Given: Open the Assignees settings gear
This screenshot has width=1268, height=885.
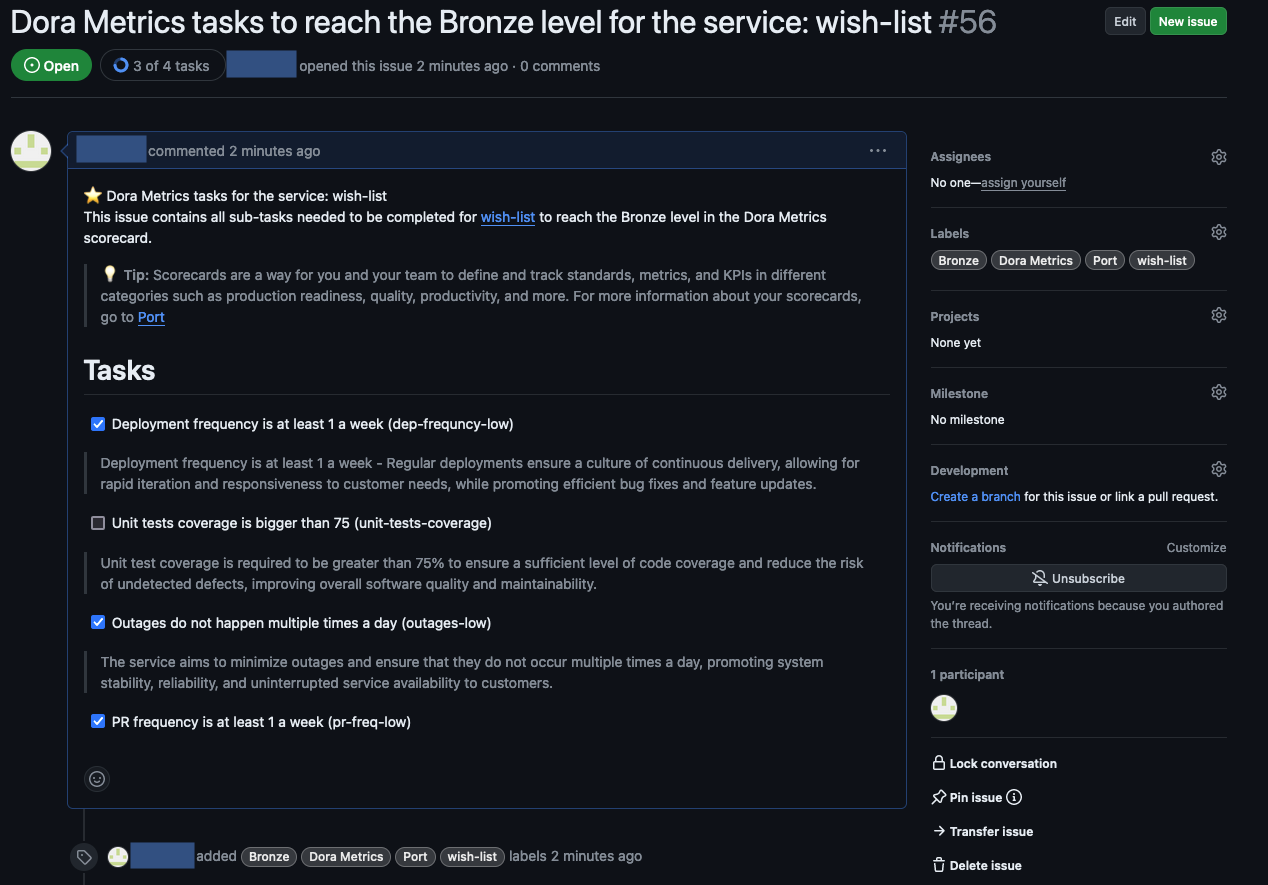Looking at the screenshot, I should (1218, 157).
